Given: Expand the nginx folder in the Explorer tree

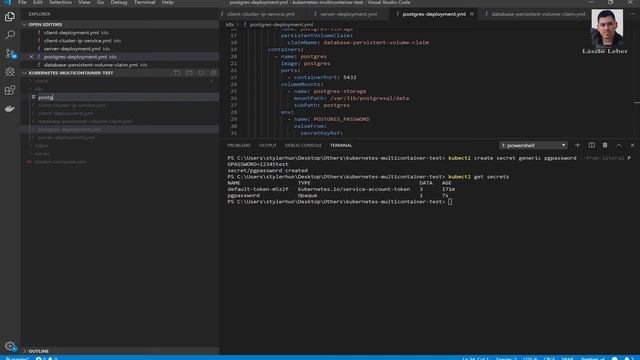Looking at the screenshot, I should (x=41, y=146).
